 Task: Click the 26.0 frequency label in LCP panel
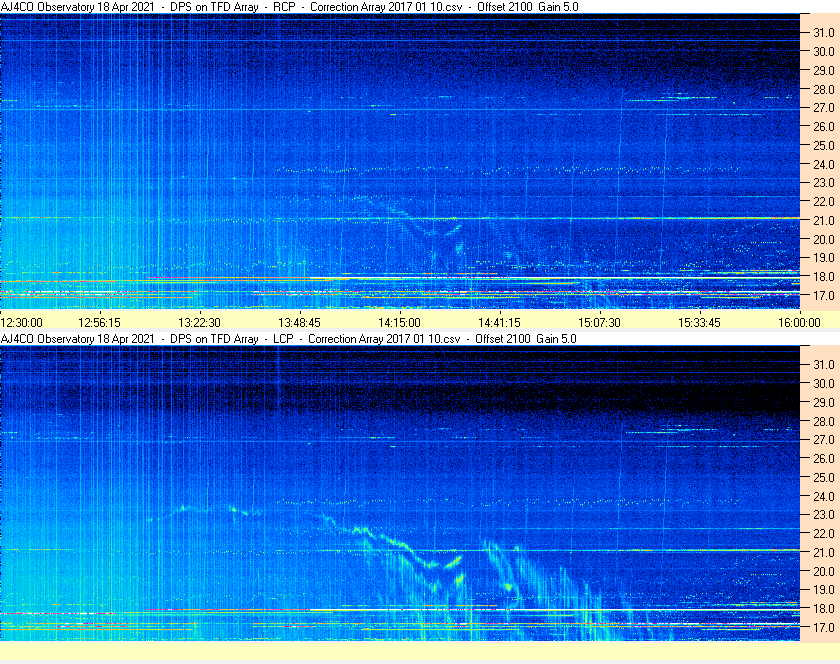click(x=824, y=458)
